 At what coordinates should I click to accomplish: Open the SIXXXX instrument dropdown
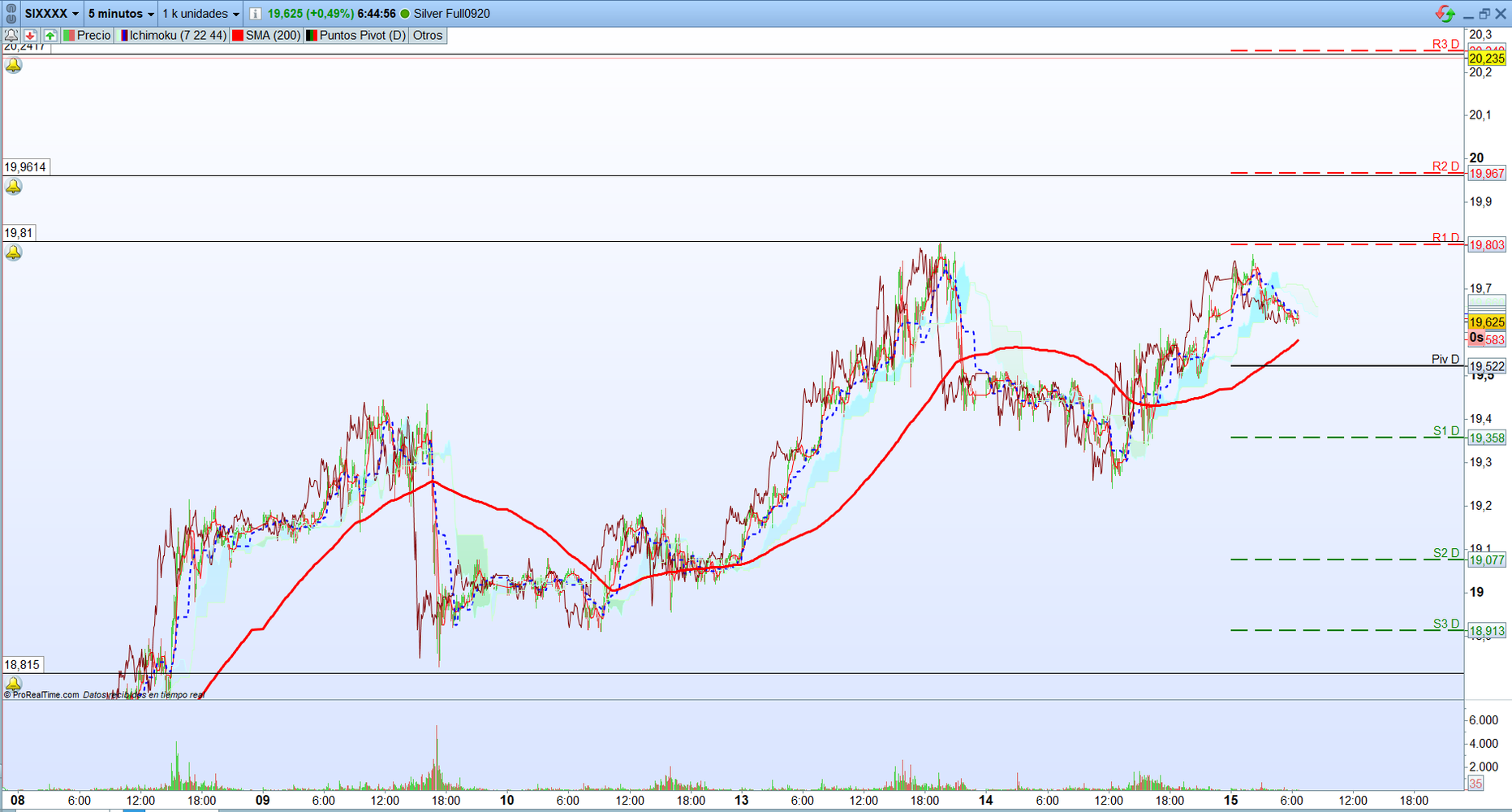tap(52, 14)
